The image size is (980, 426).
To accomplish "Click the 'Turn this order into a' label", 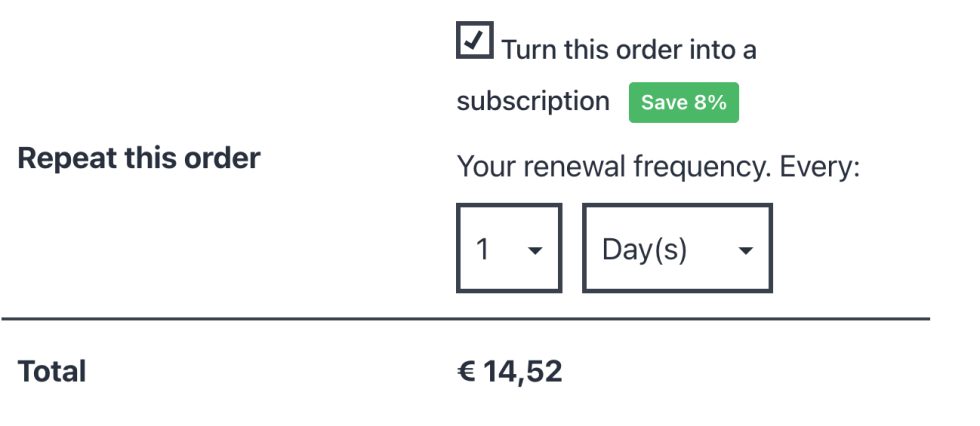I will pos(628,50).
